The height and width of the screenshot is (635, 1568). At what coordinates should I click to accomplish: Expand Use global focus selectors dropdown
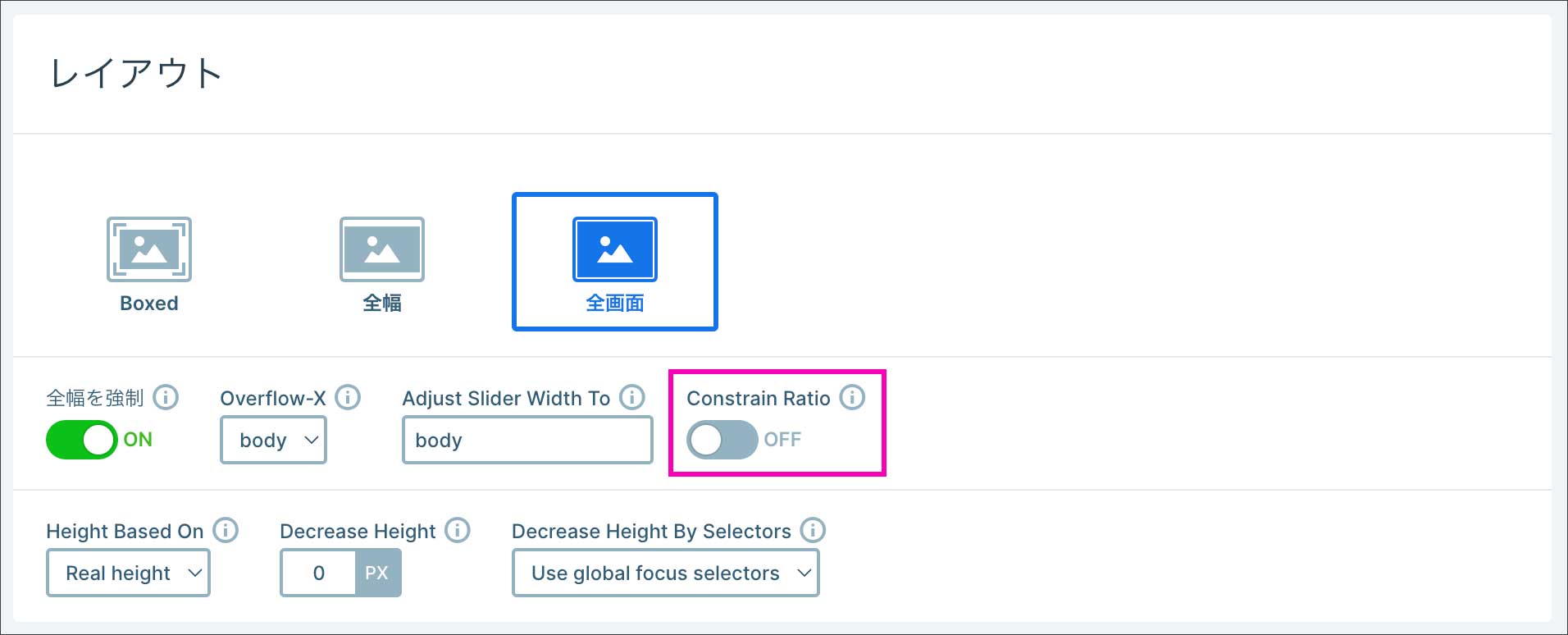(665, 573)
